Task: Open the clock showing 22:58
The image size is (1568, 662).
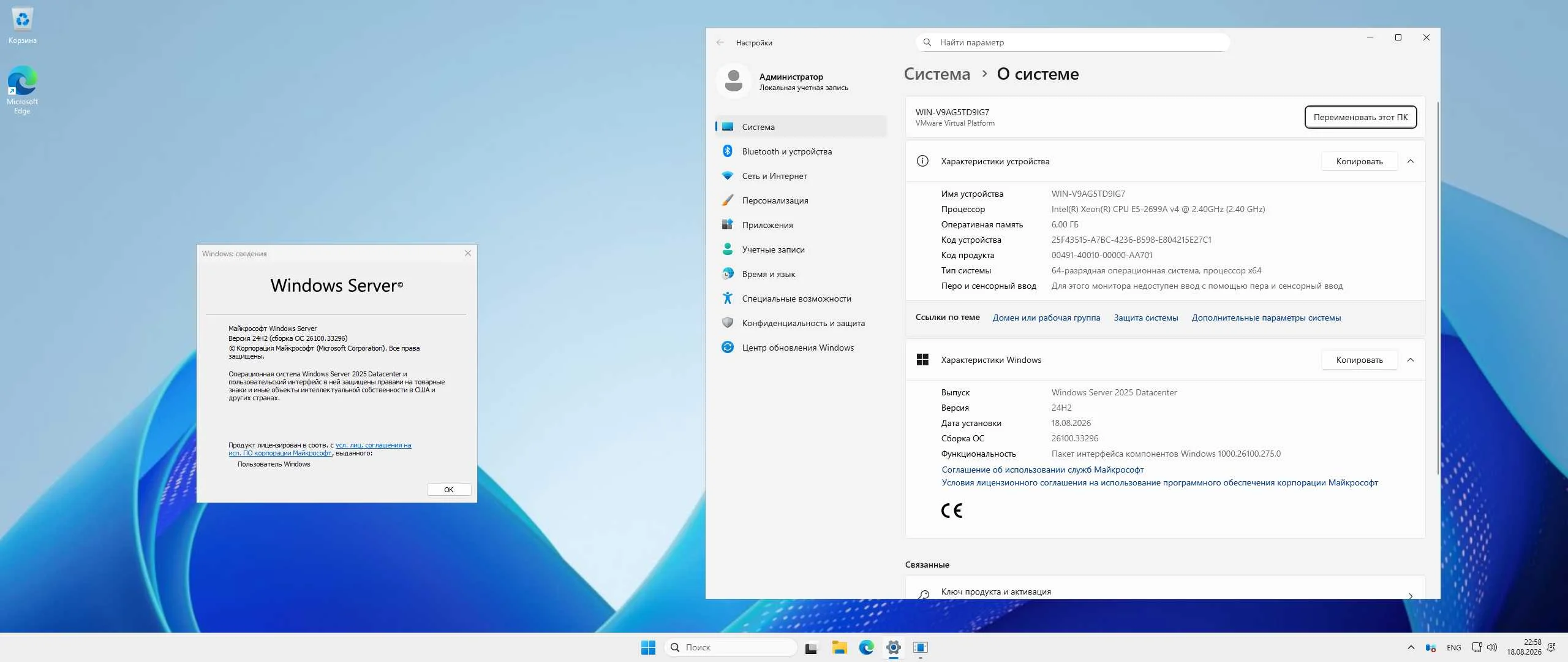Action: pyautogui.click(x=1524, y=647)
